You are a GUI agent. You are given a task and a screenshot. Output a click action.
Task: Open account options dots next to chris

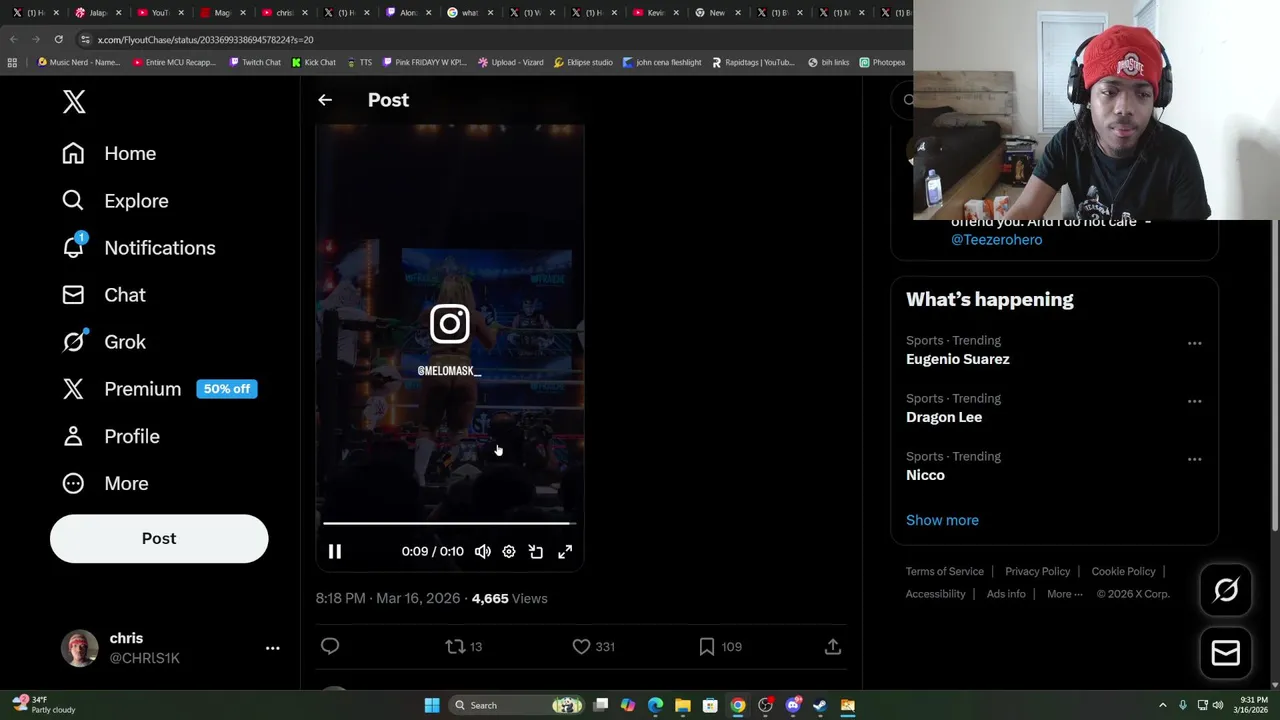point(272,648)
